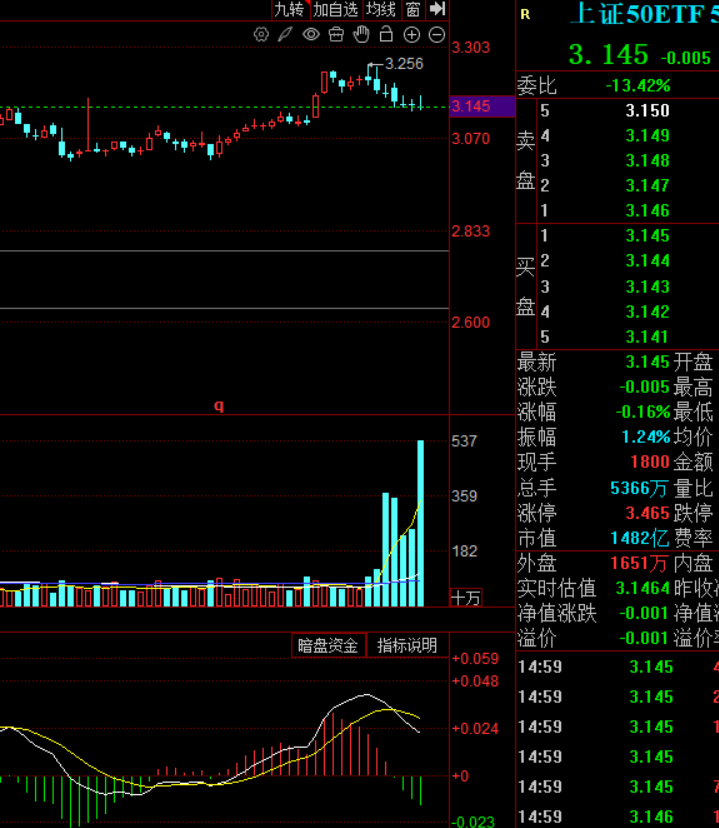Toggle the chart lock icon
719x828 pixels.
[386, 34]
